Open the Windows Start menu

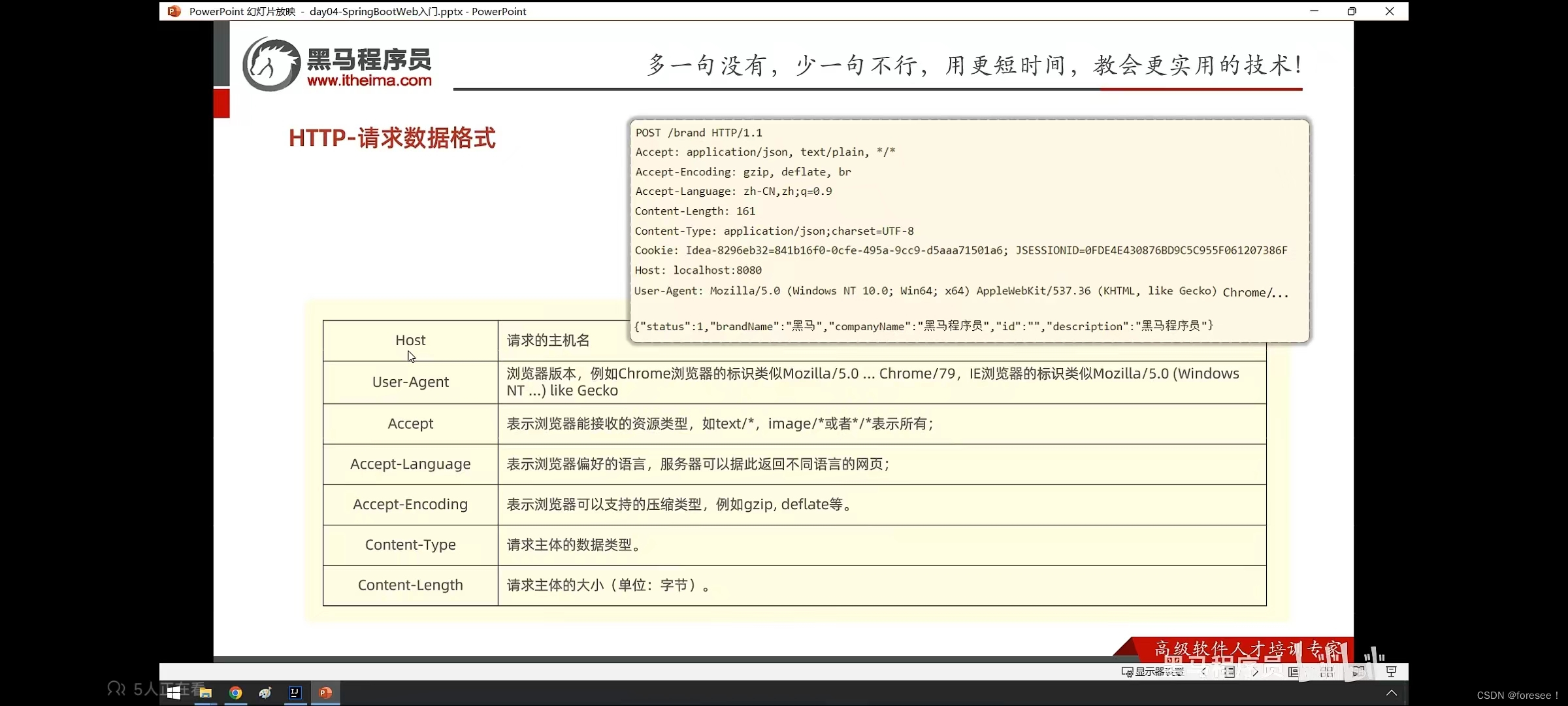(x=174, y=693)
